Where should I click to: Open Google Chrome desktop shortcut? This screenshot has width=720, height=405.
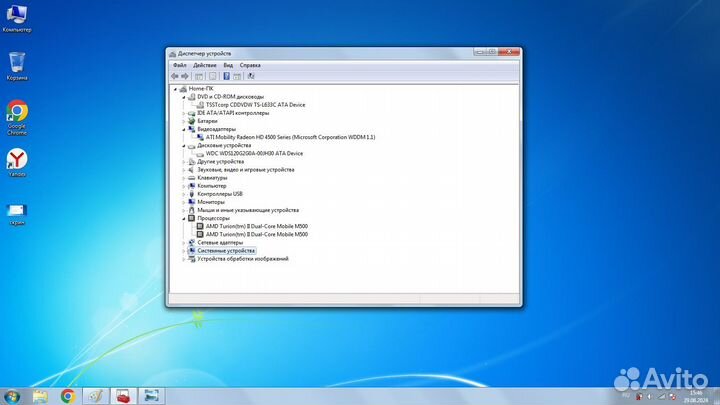coord(17,118)
